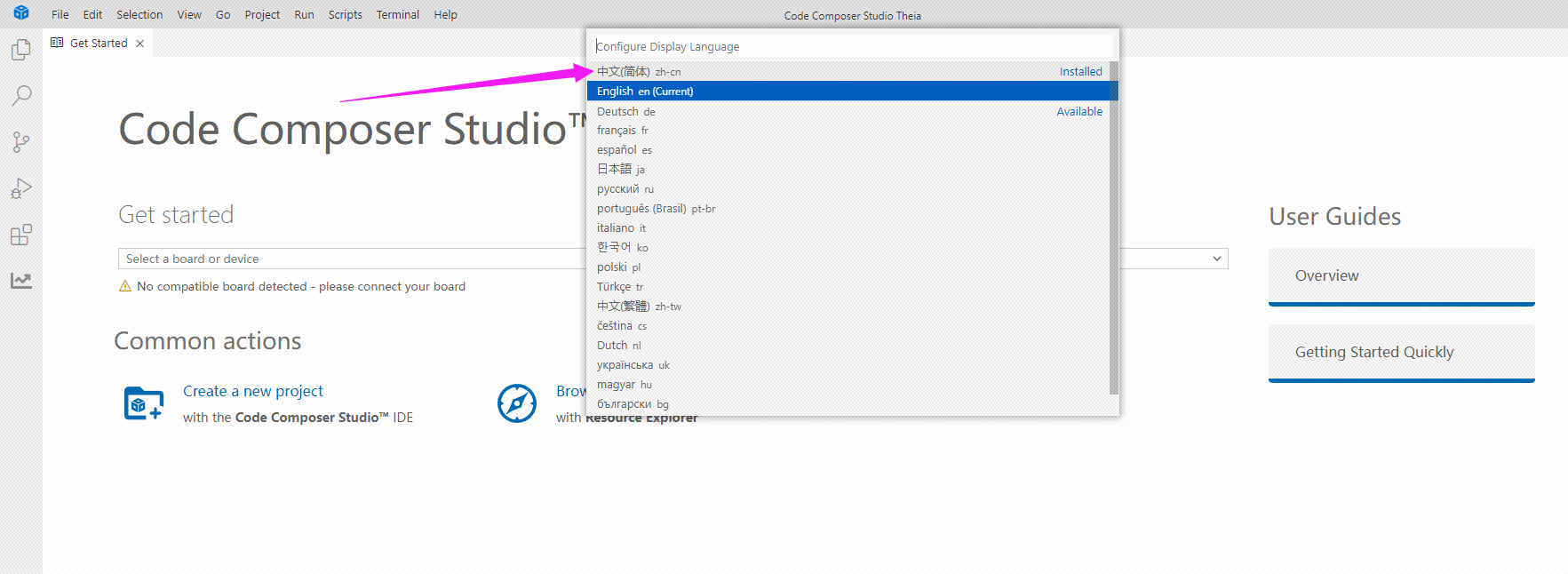Open the File menu
This screenshot has width=1568, height=574.
click(60, 14)
